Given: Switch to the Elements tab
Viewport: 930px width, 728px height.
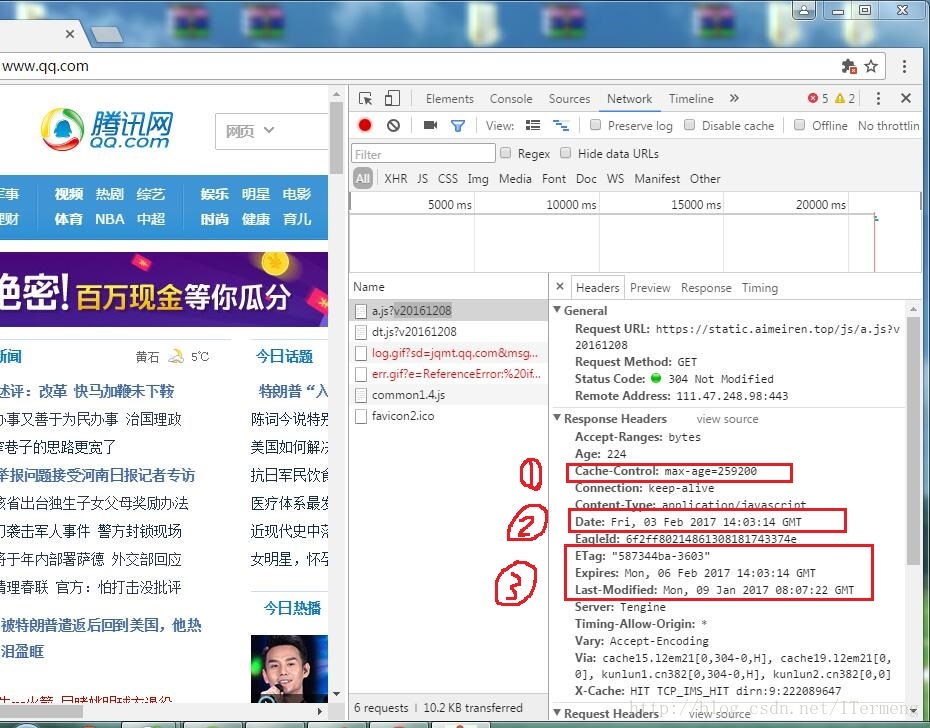Looking at the screenshot, I should point(450,98).
